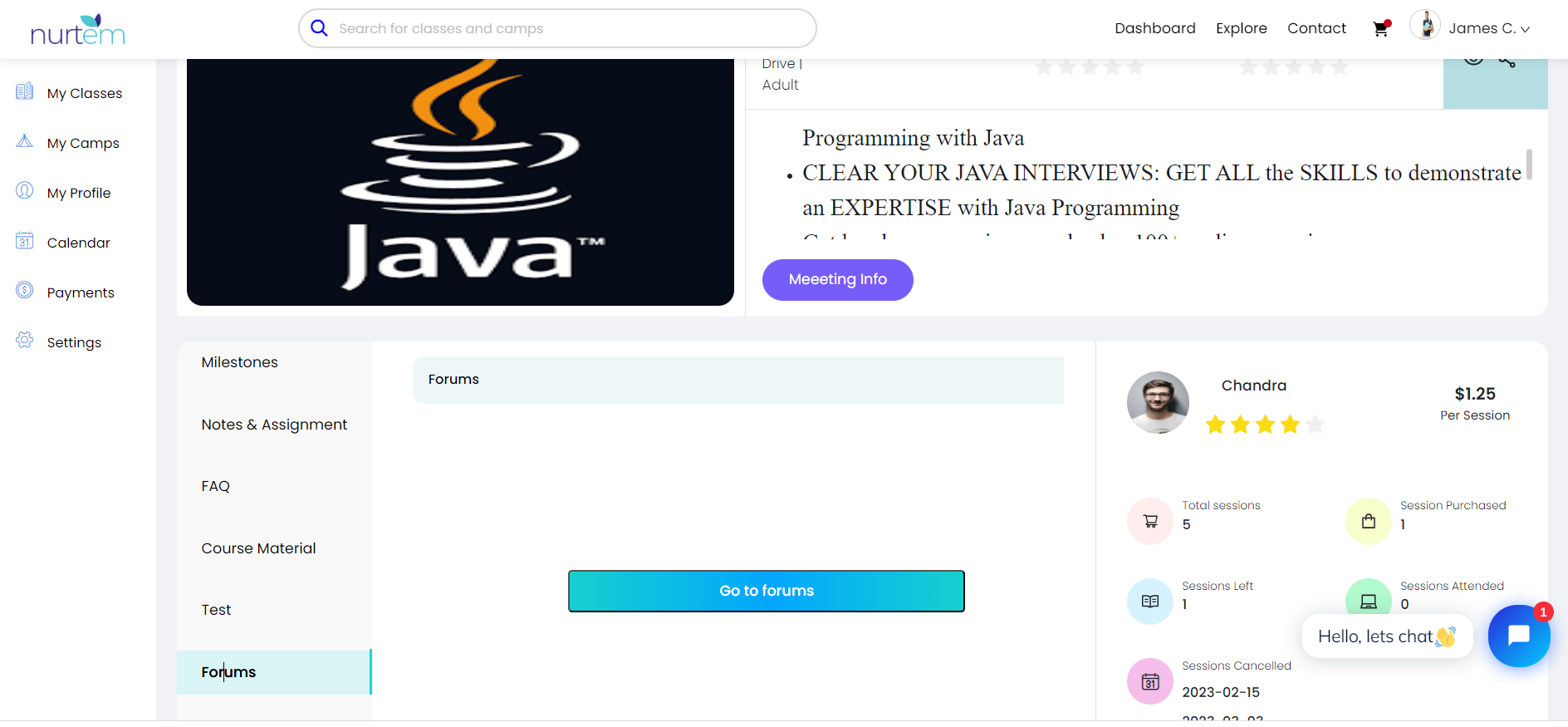Click the search magnifier icon

pos(319,28)
